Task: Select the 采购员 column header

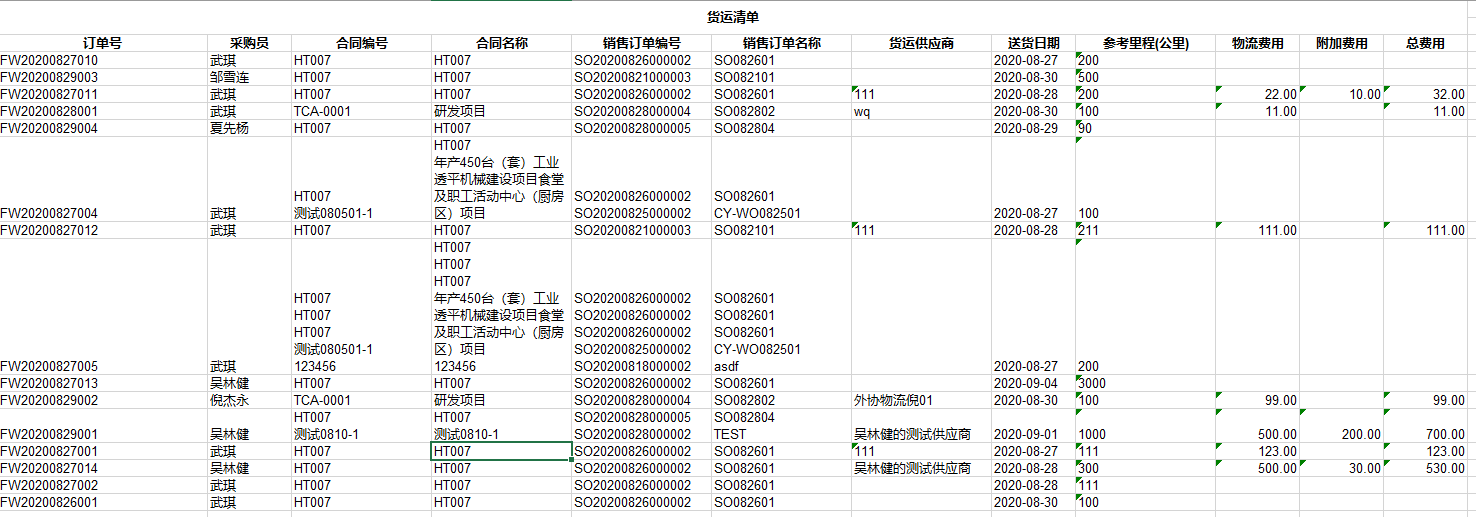Action: coord(249,43)
